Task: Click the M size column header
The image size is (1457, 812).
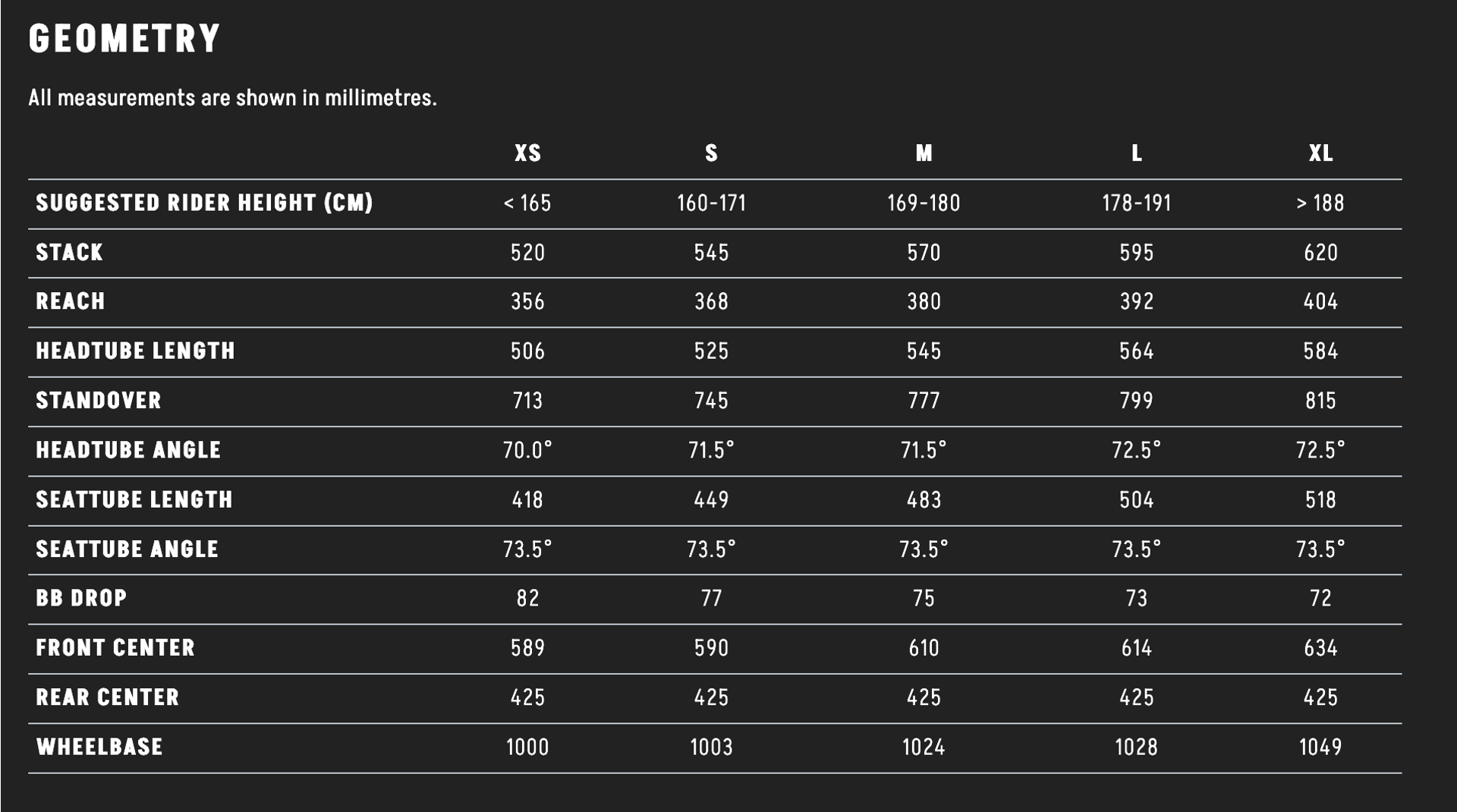Action: [x=924, y=153]
